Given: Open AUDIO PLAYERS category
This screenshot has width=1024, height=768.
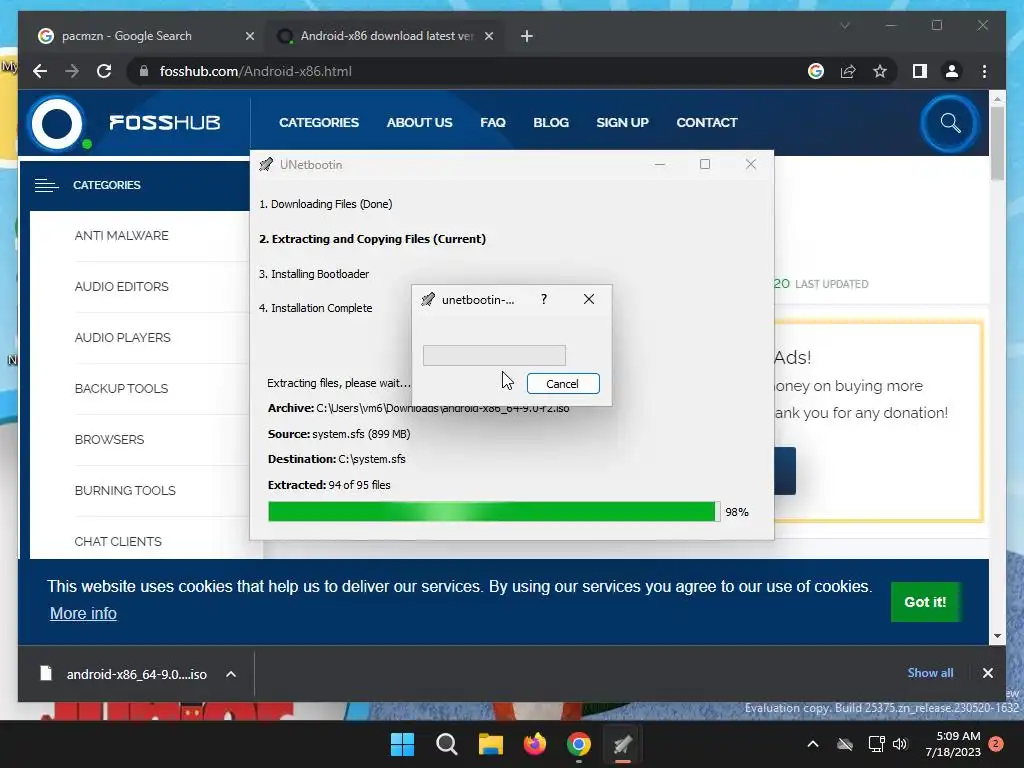Looking at the screenshot, I should (x=123, y=338).
